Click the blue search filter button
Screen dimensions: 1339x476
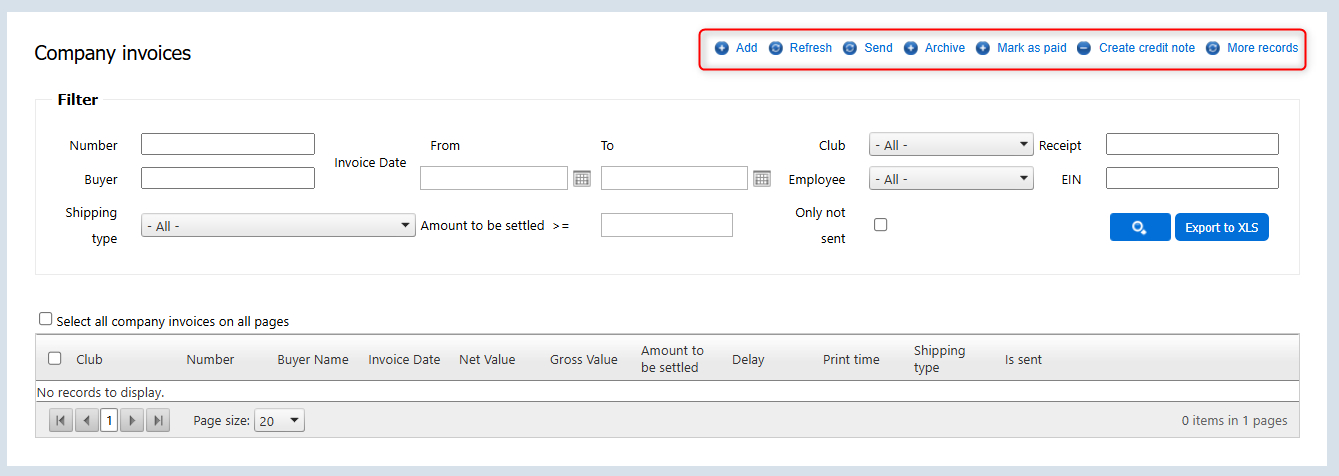[1139, 227]
